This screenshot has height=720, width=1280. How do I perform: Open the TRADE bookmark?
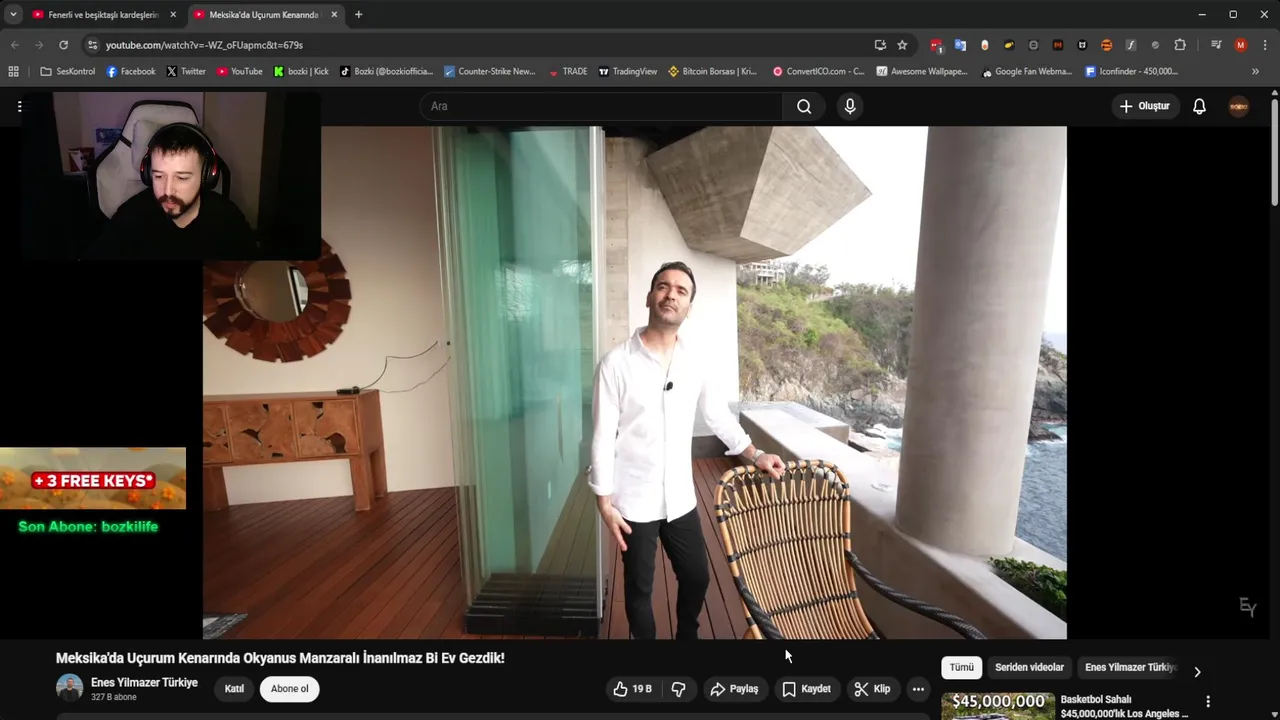568,71
